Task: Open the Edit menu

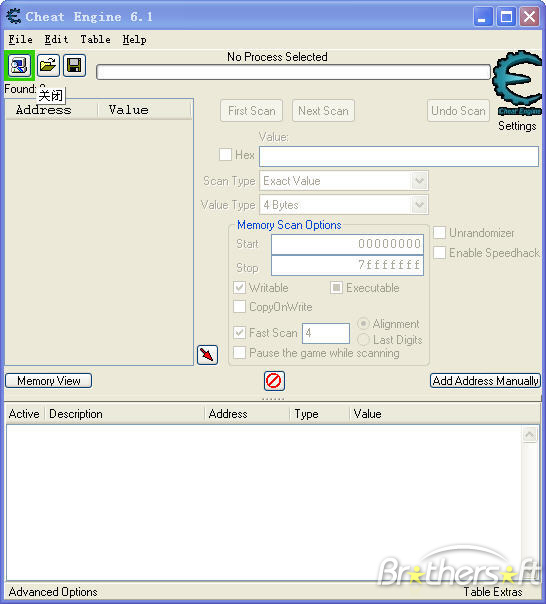Action: pyautogui.click(x=56, y=39)
